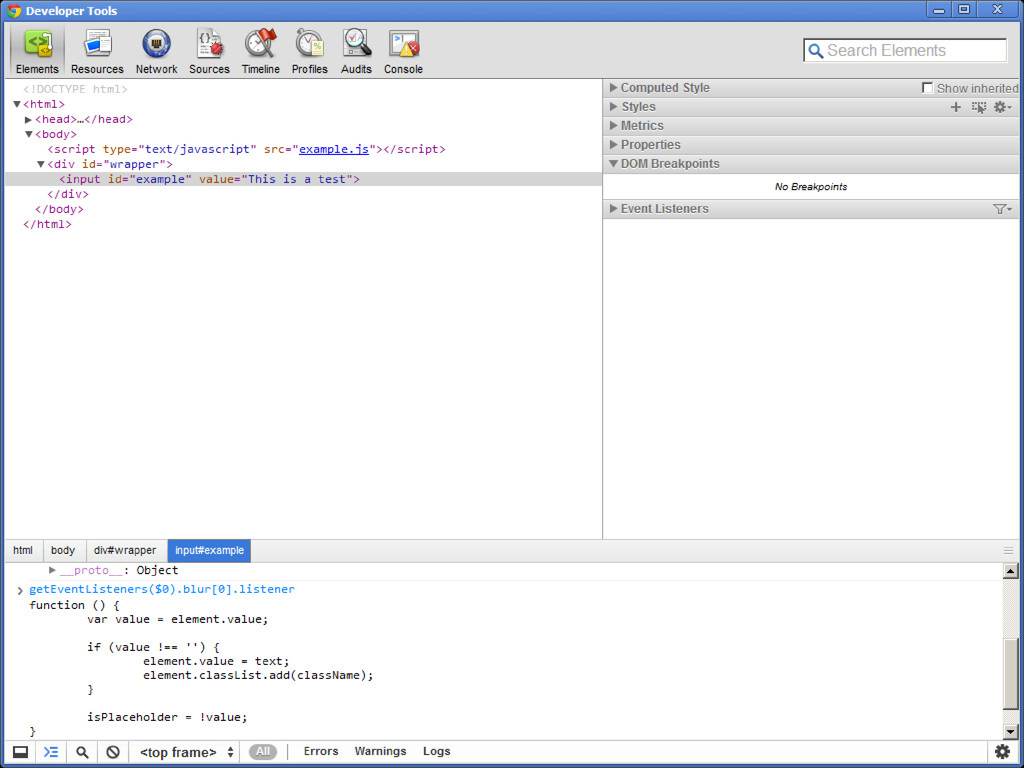1024x768 pixels.
Task: Maximize the Developer Tools window
Action: 964,9
